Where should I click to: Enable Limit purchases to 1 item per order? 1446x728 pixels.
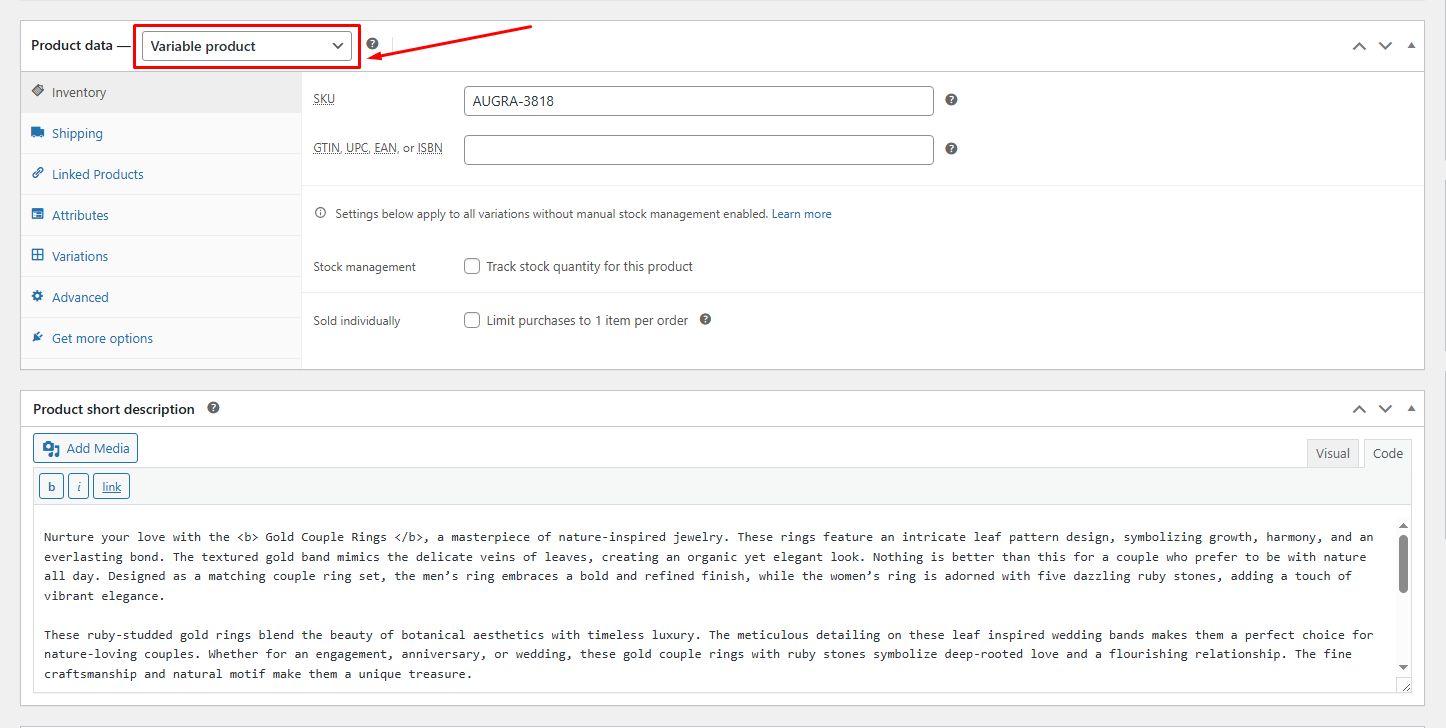click(472, 320)
